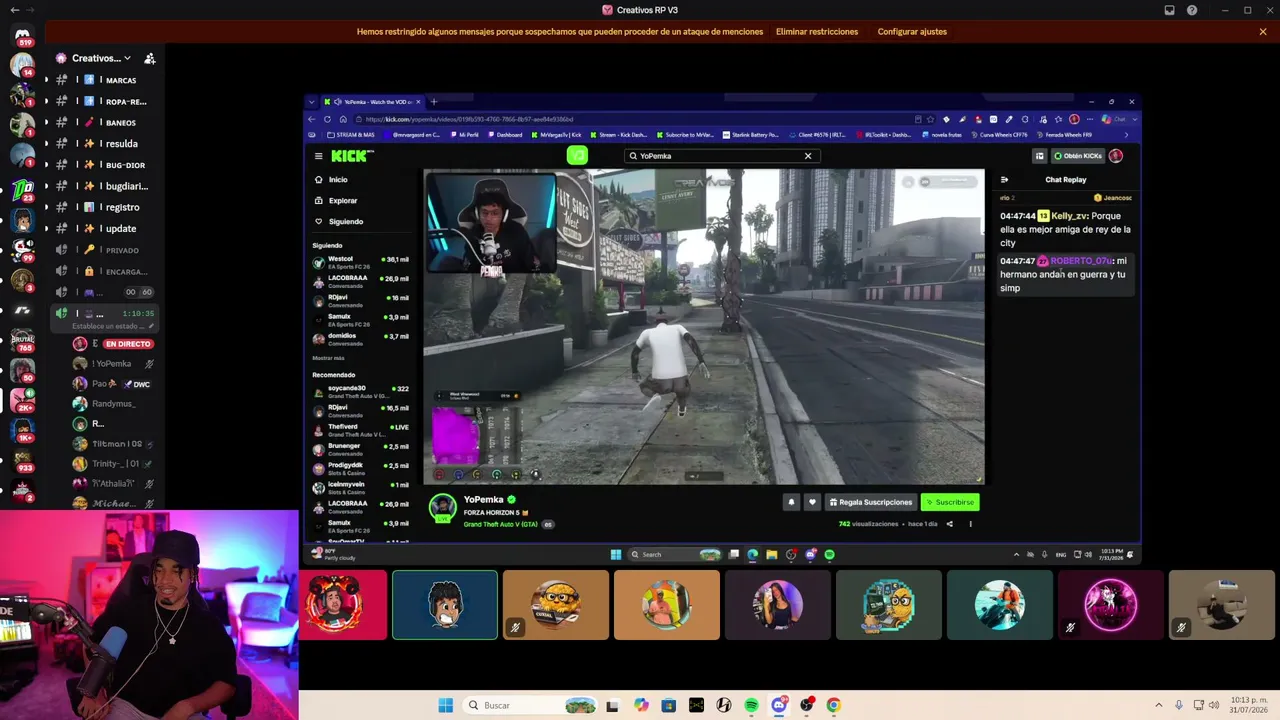Open Google Chrome from the Windows taskbar
Viewport: 1280px width, 720px height.
tap(833, 705)
